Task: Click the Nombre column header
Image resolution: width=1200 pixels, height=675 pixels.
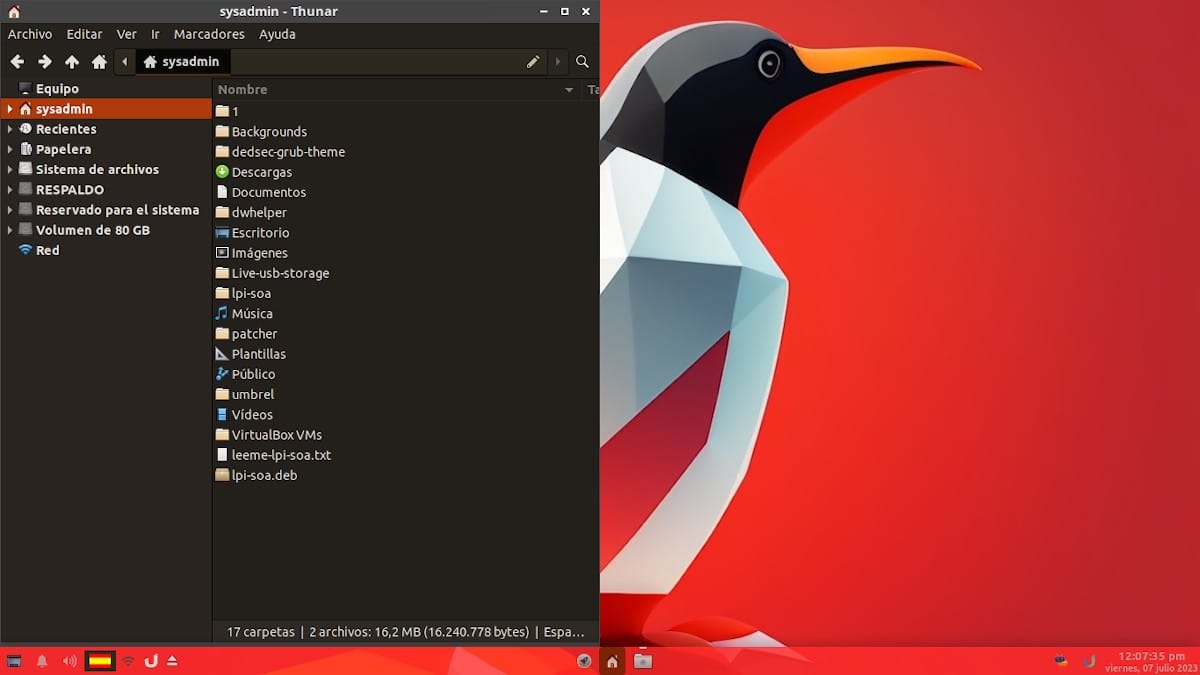Action: [397, 90]
